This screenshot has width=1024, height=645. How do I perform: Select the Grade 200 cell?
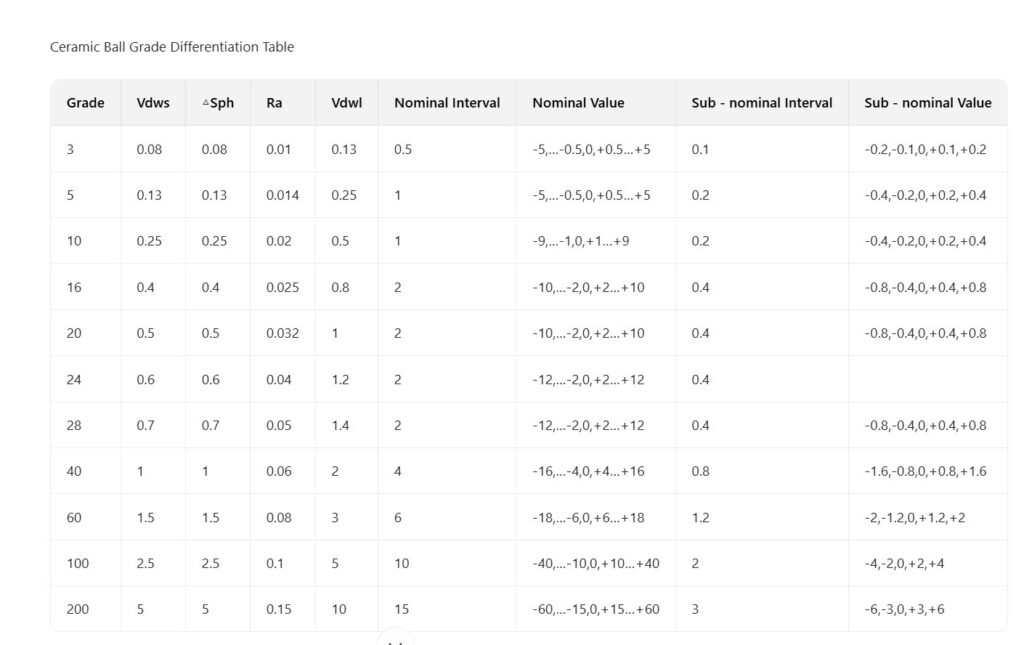(x=77, y=609)
